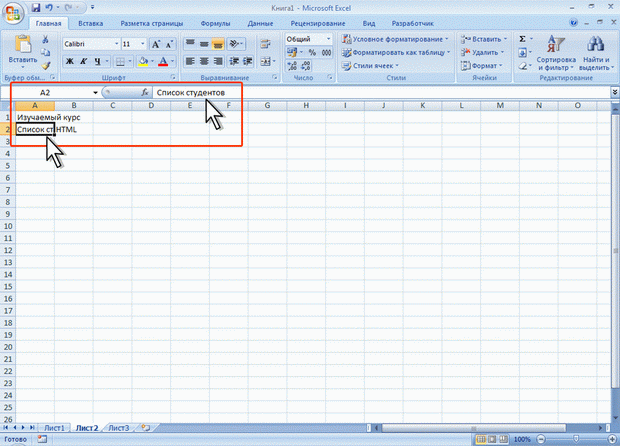Open the Разработчик tab

coord(412,23)
